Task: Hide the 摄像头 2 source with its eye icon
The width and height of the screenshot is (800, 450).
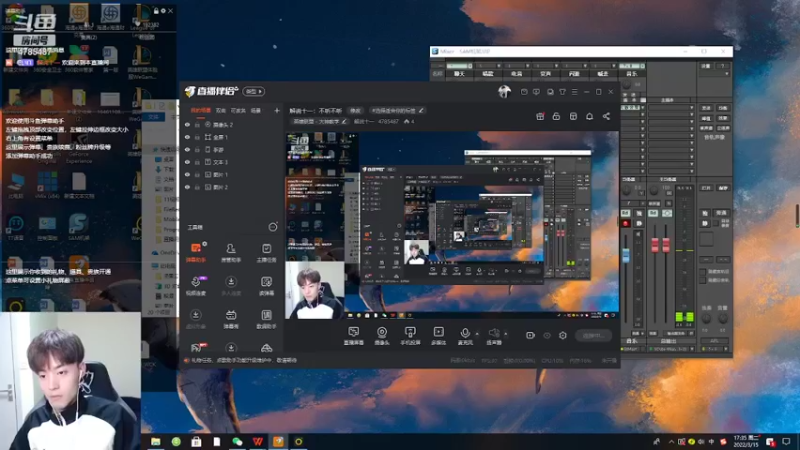Action: 187,124
